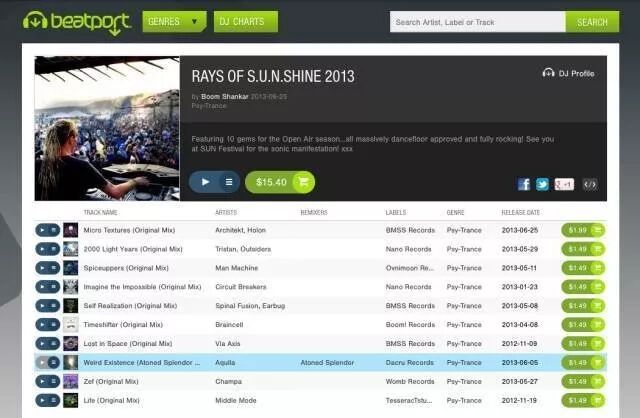
Task: Add Timeshifter to cart
Action: [583, 325]
